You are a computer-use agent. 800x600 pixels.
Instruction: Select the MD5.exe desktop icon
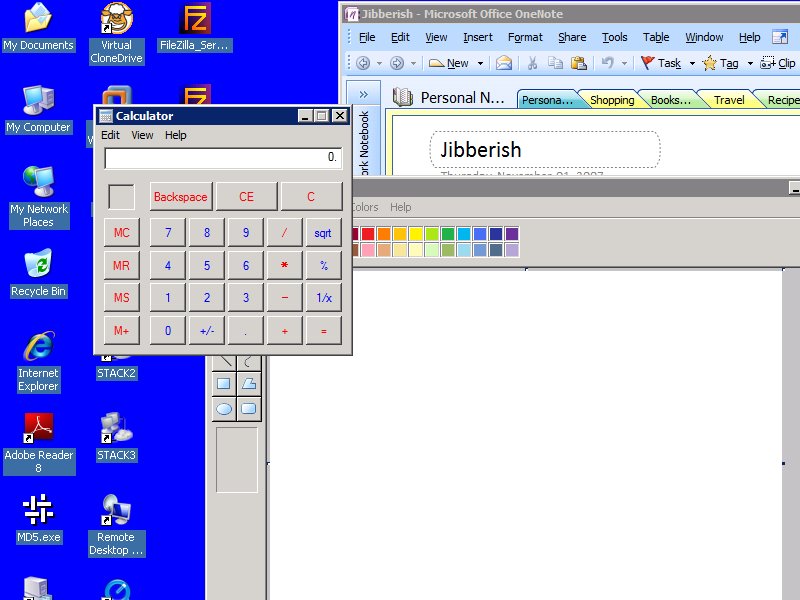click(39, 519)
